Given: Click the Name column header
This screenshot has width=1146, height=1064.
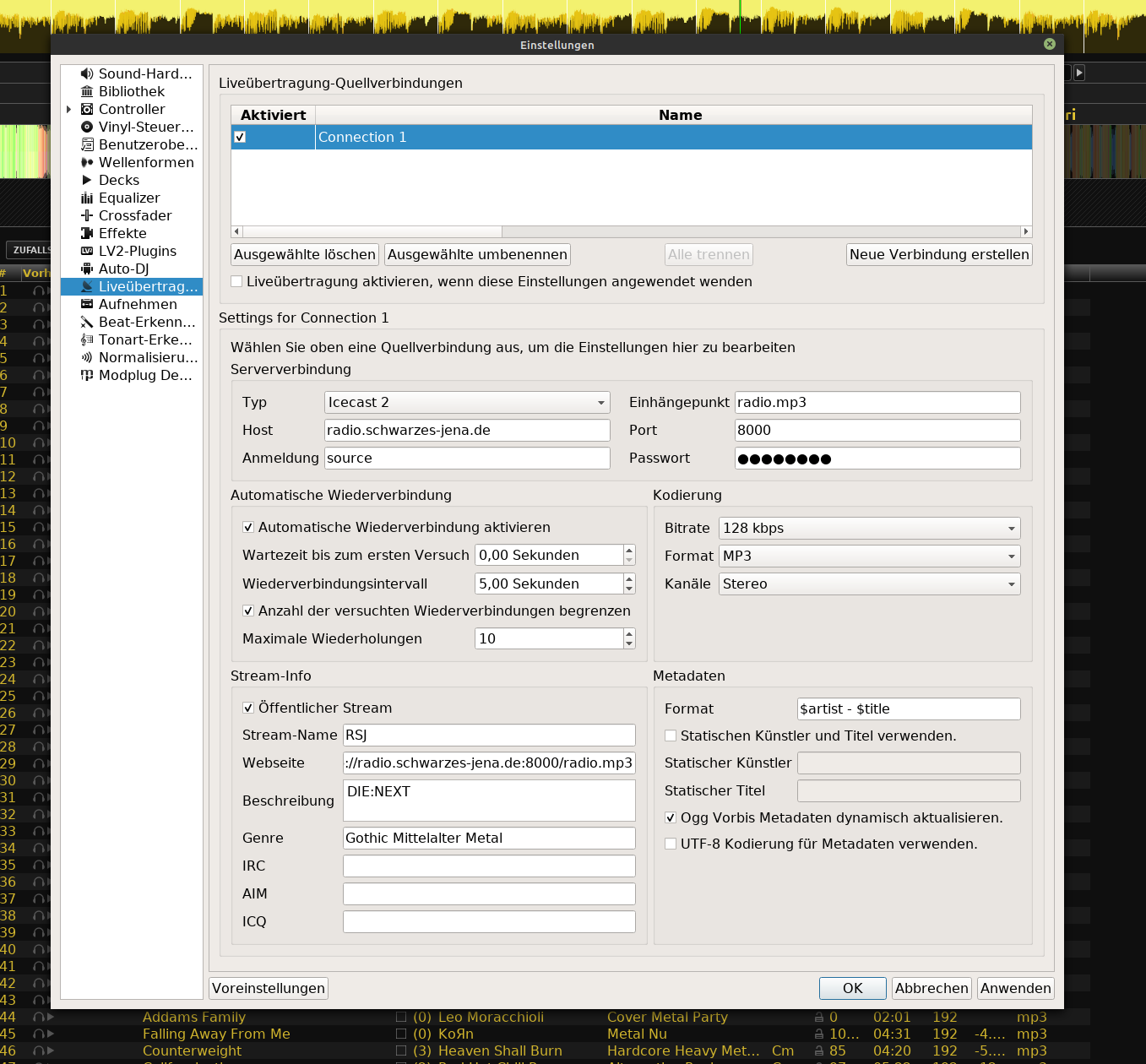Looking at the screenshot, I should click(x=674, y=115).
